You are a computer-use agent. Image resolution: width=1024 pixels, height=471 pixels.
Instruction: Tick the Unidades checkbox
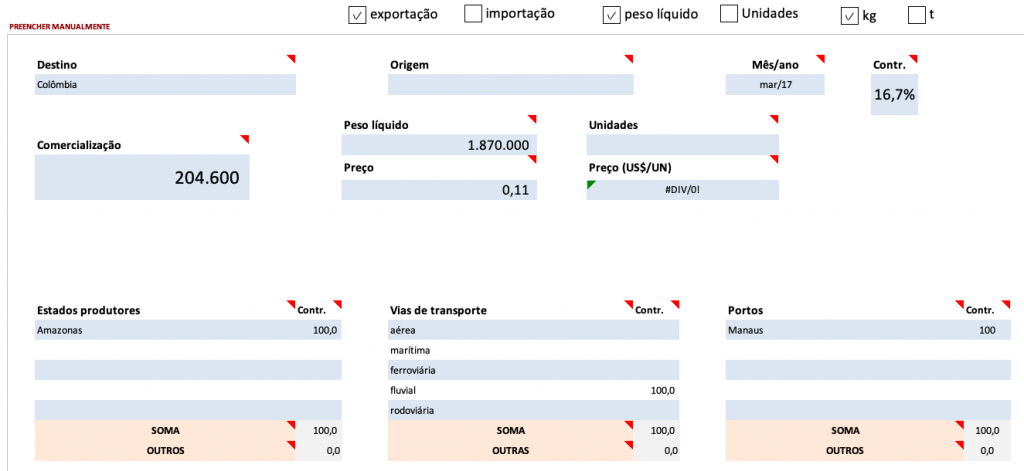tap(729, 14)
